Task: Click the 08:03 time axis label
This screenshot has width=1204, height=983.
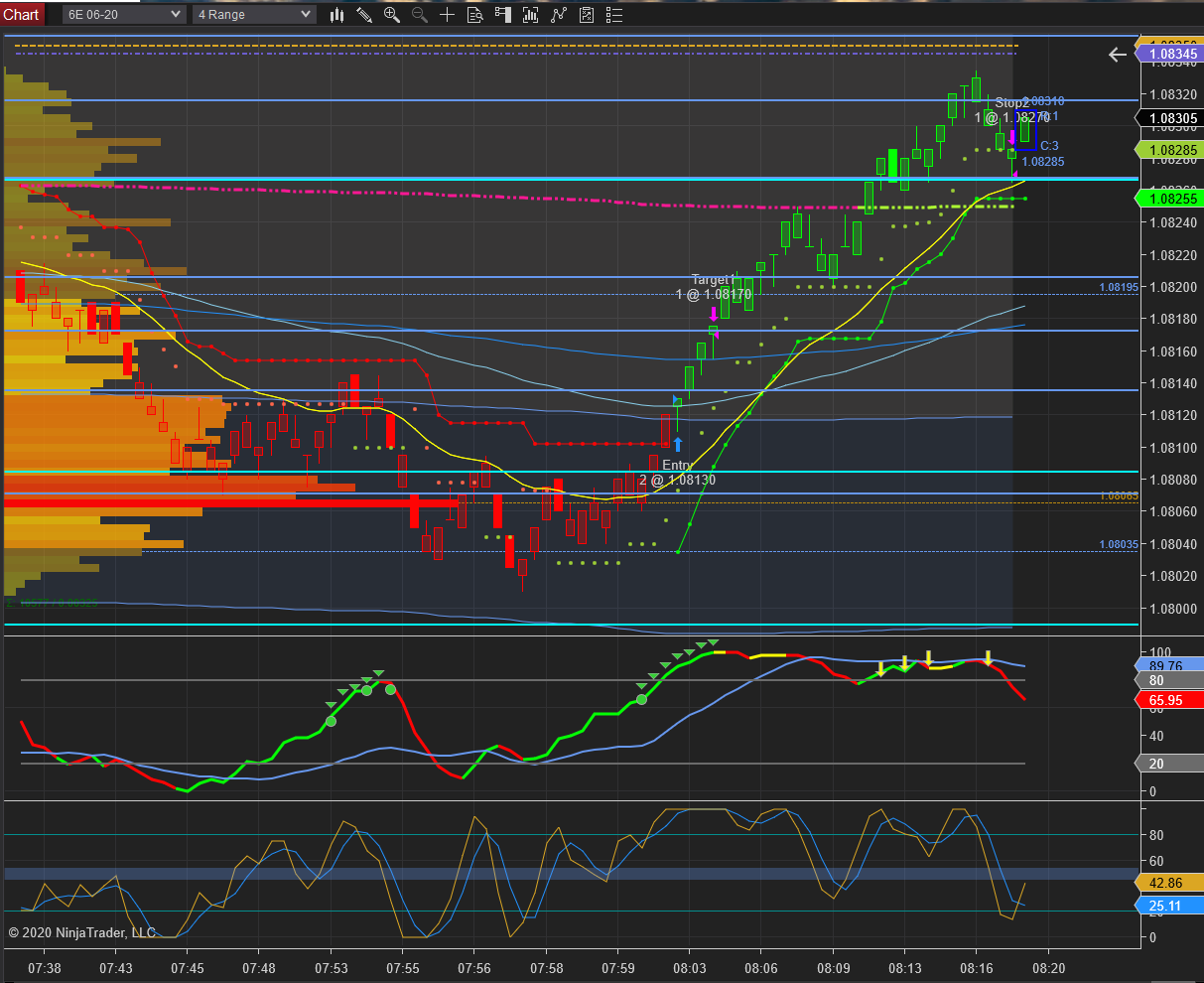Action: 690,968
